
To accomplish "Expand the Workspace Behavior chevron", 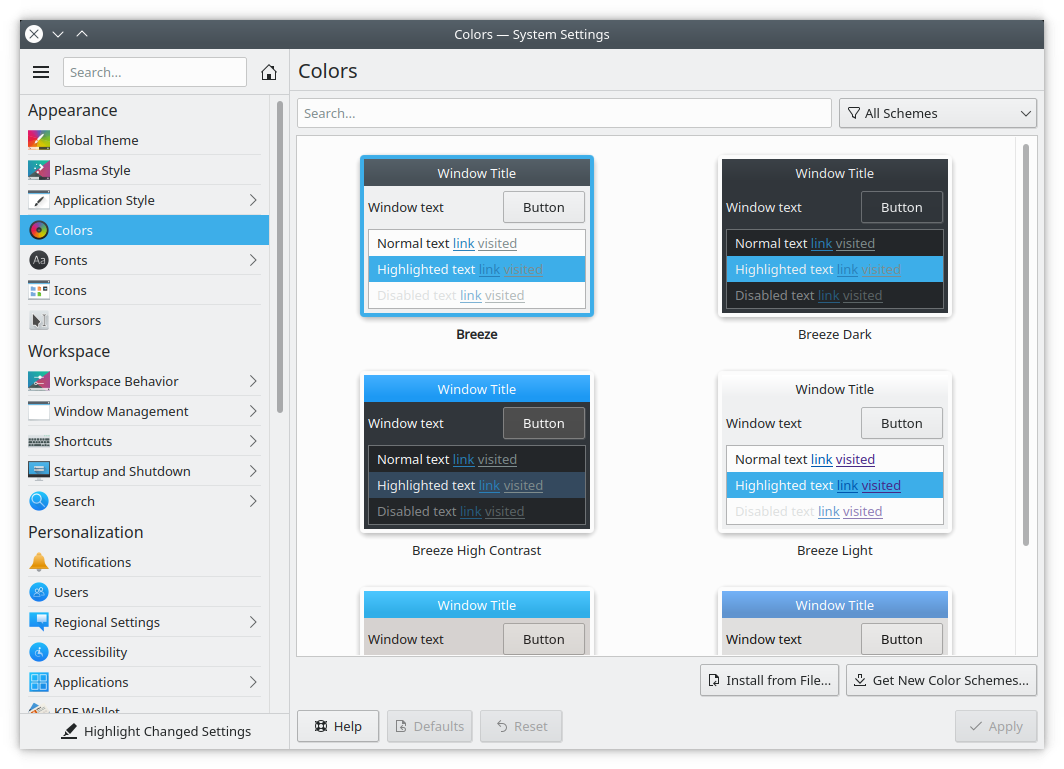I will (253, 381).
